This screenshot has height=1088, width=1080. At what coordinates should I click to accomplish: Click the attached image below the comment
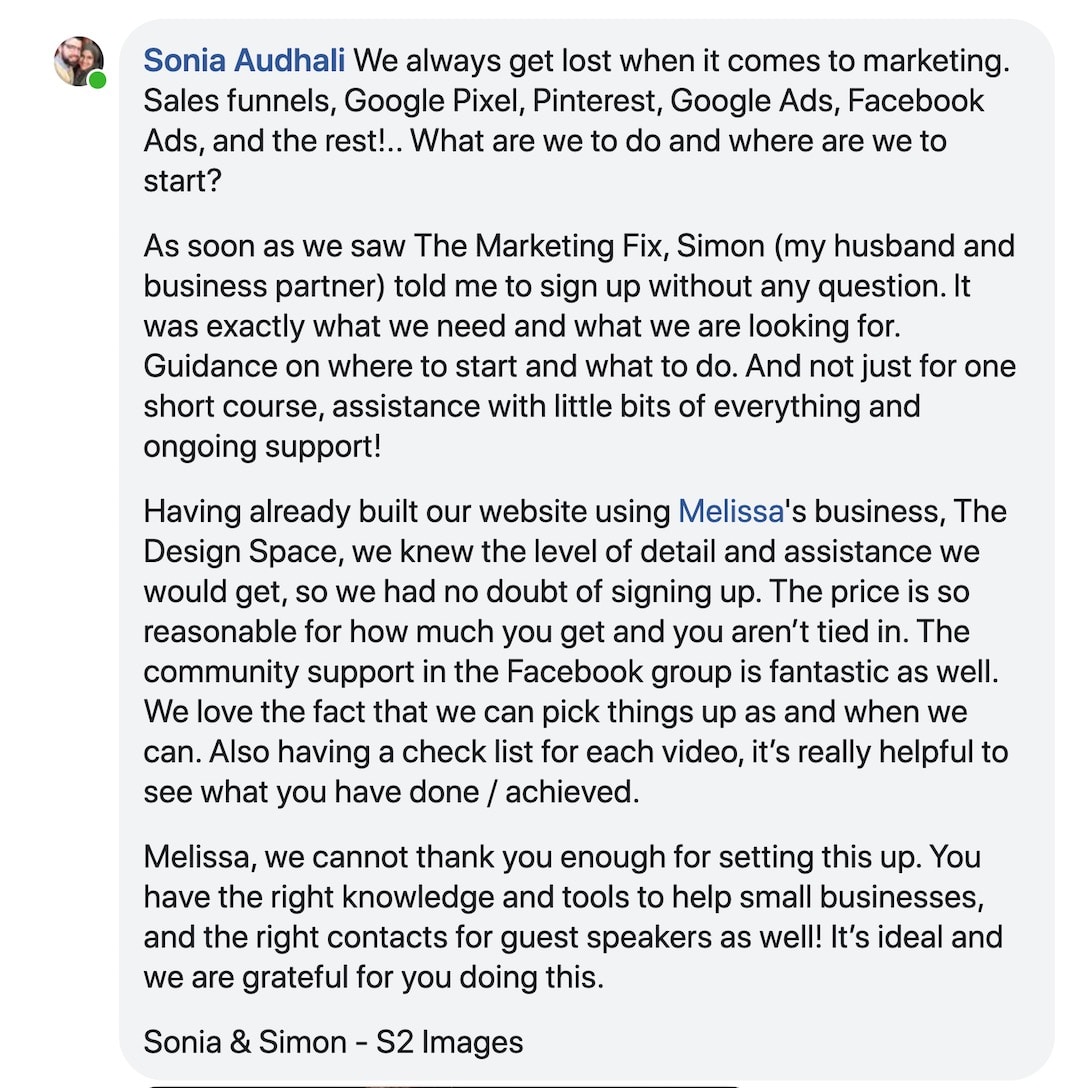click(x=444, y=1085)
